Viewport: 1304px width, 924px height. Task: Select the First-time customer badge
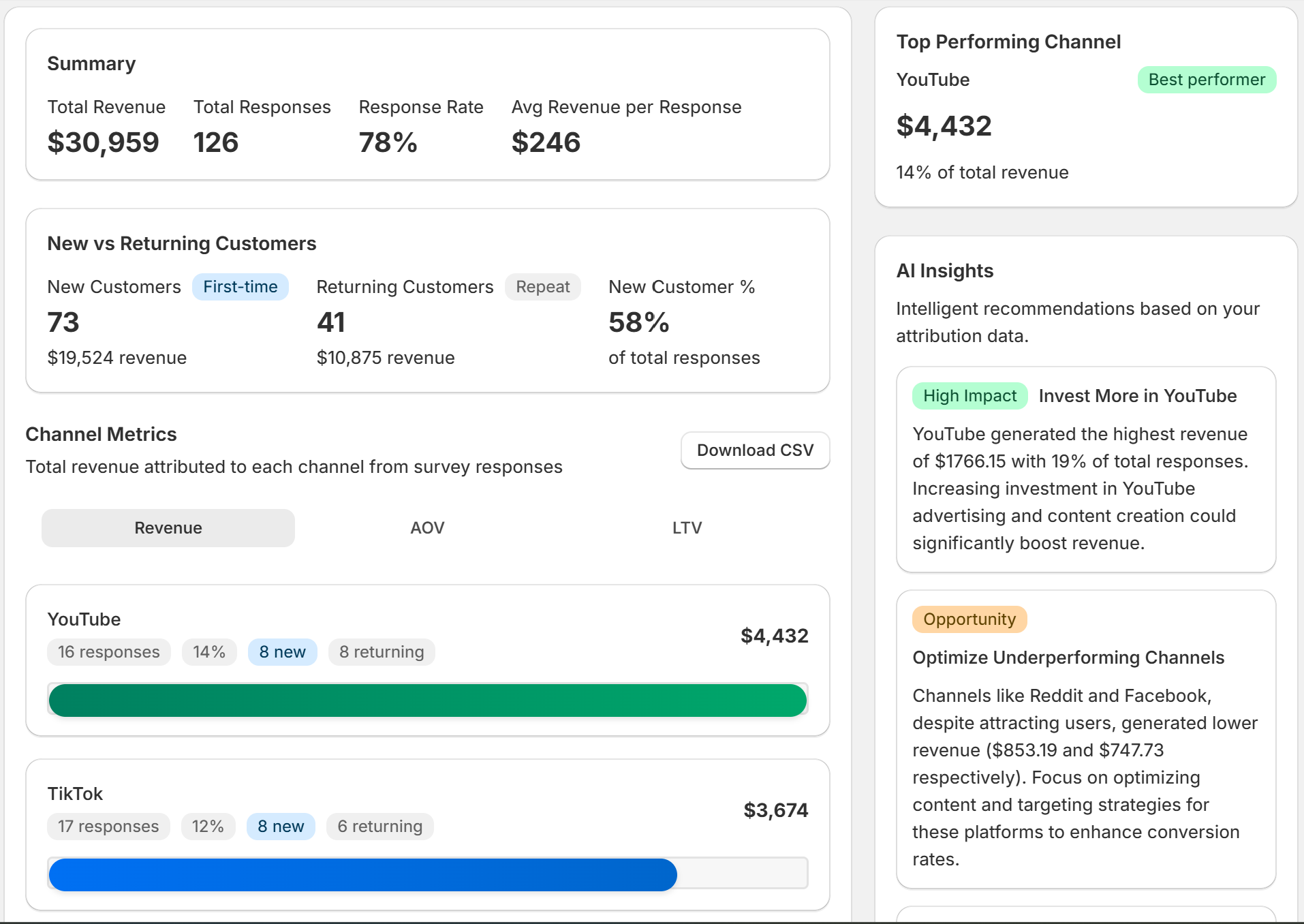coord(240,286)
